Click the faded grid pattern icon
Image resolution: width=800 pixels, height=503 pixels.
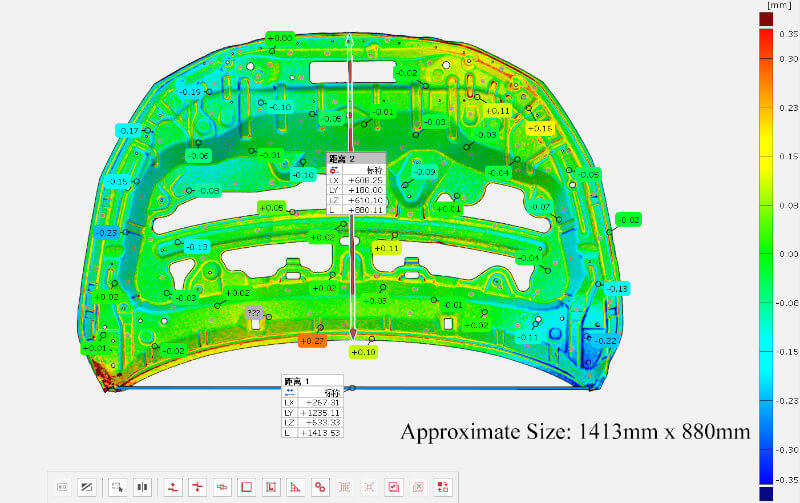(344, 487)
